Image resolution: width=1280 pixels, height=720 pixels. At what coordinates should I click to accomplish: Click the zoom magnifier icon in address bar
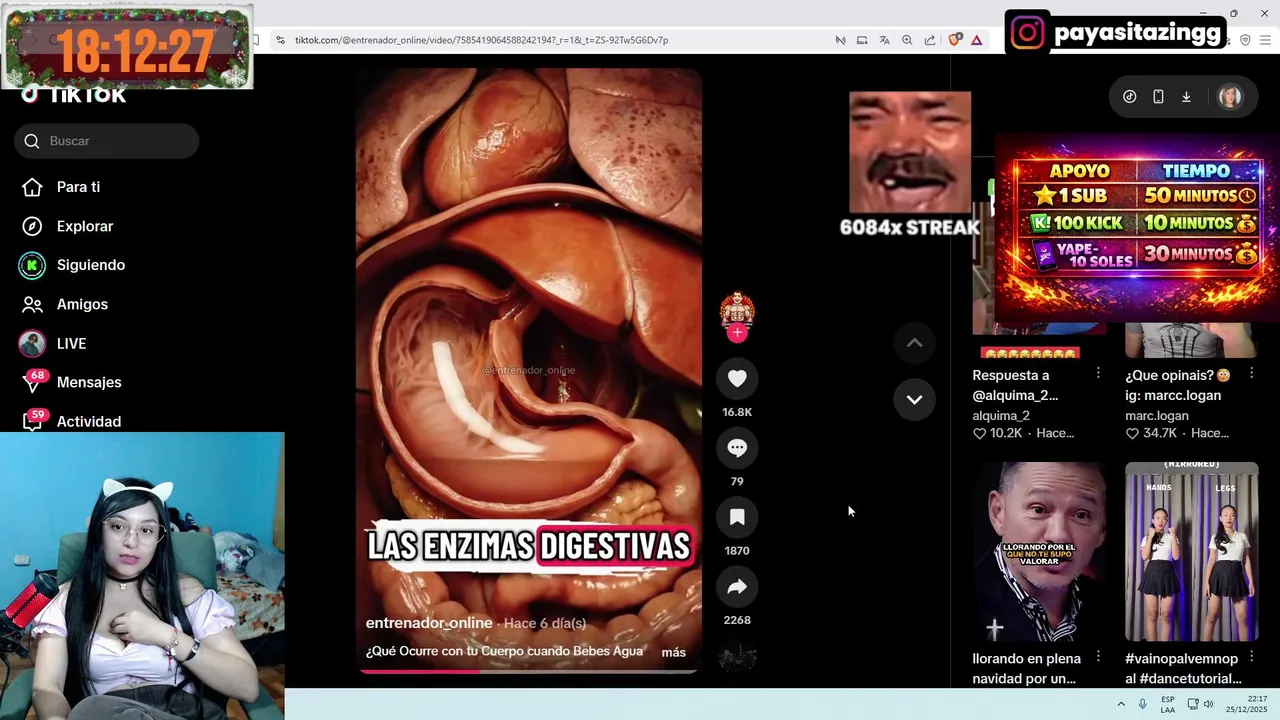907,40
